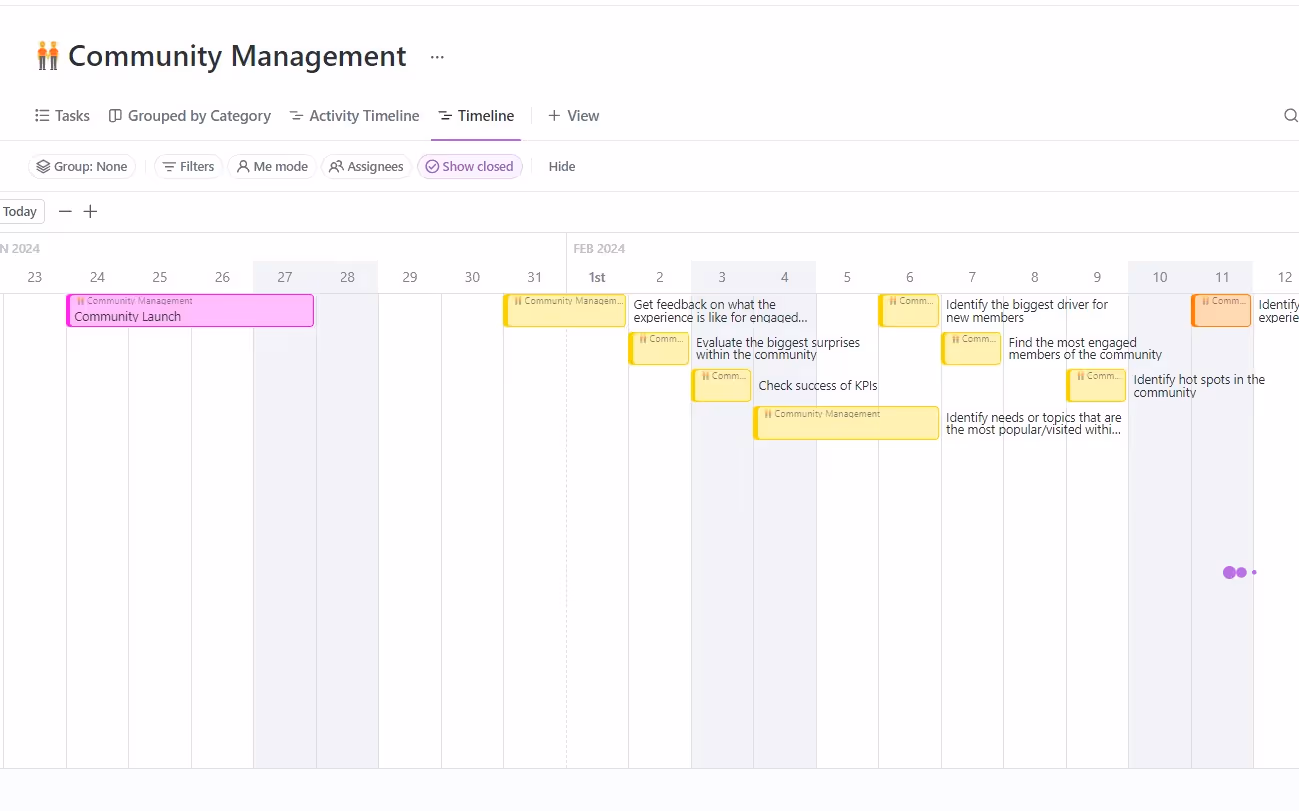Switch to the Activity Timeline tab
This screenshot has height=811, width=1299.
354,115
